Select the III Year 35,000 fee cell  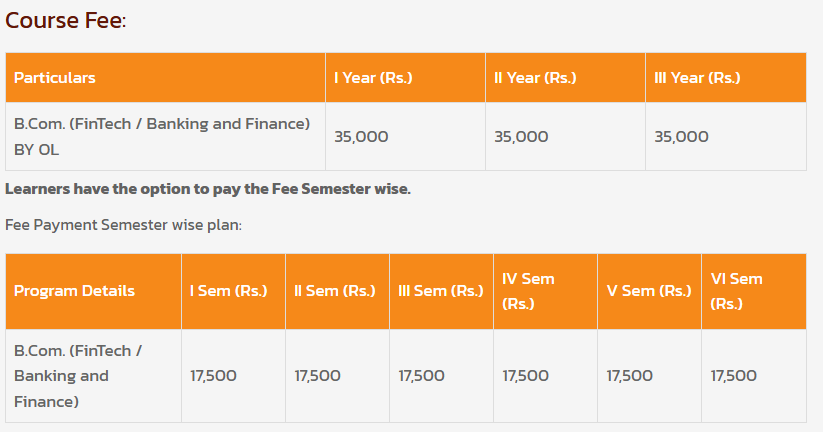[681, 136]
